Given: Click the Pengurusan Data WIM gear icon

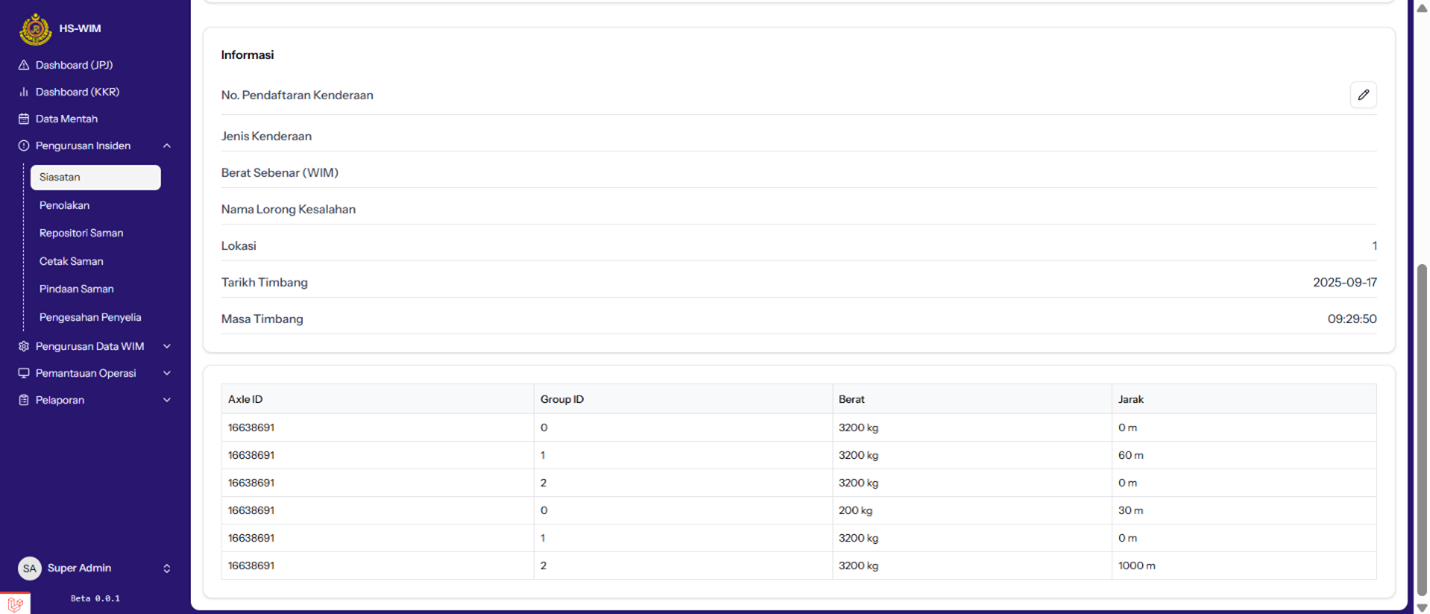Looking at the screenshot, I should [24, 347].
